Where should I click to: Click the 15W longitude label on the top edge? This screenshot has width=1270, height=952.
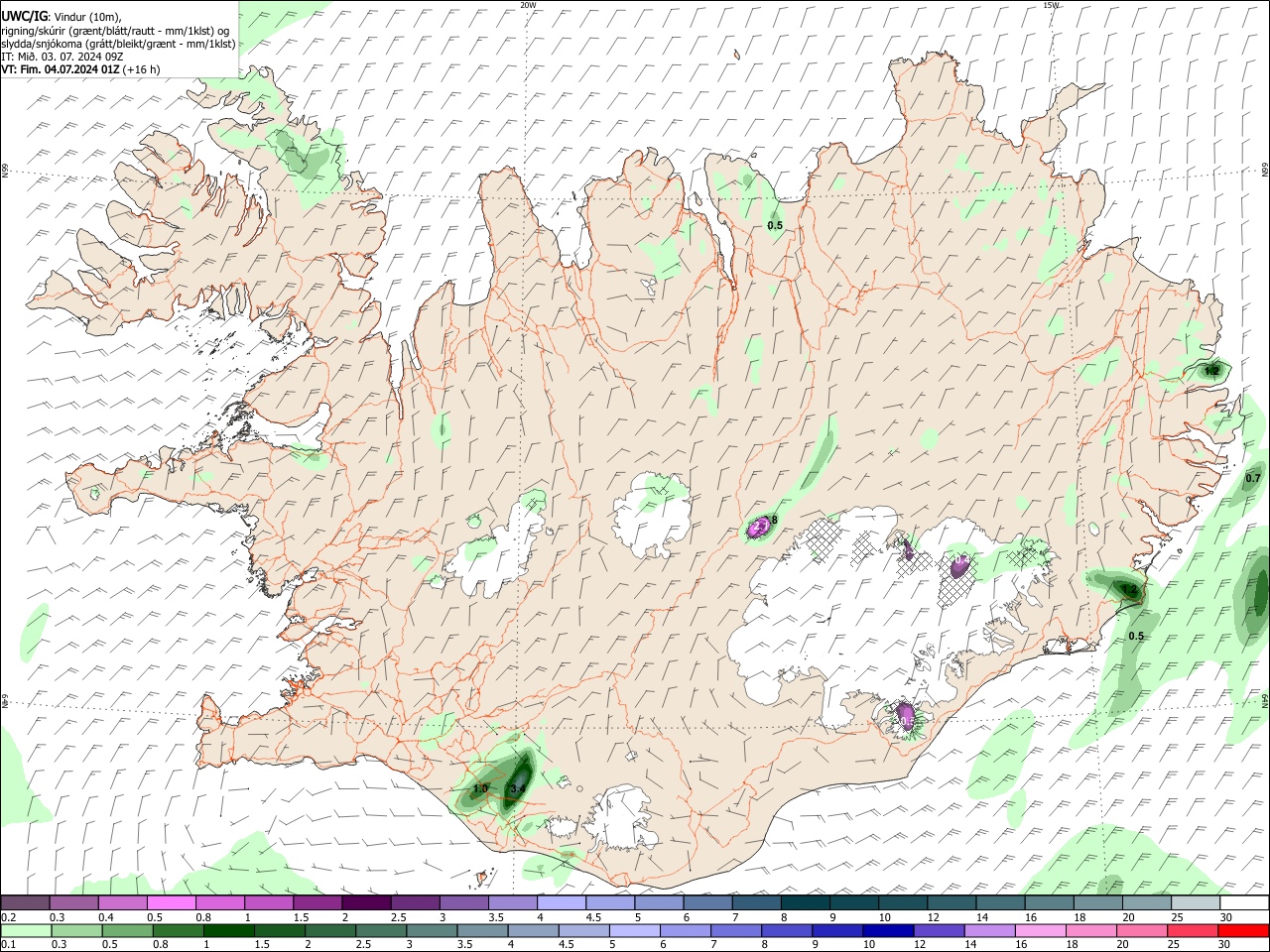click(1052, 5)
